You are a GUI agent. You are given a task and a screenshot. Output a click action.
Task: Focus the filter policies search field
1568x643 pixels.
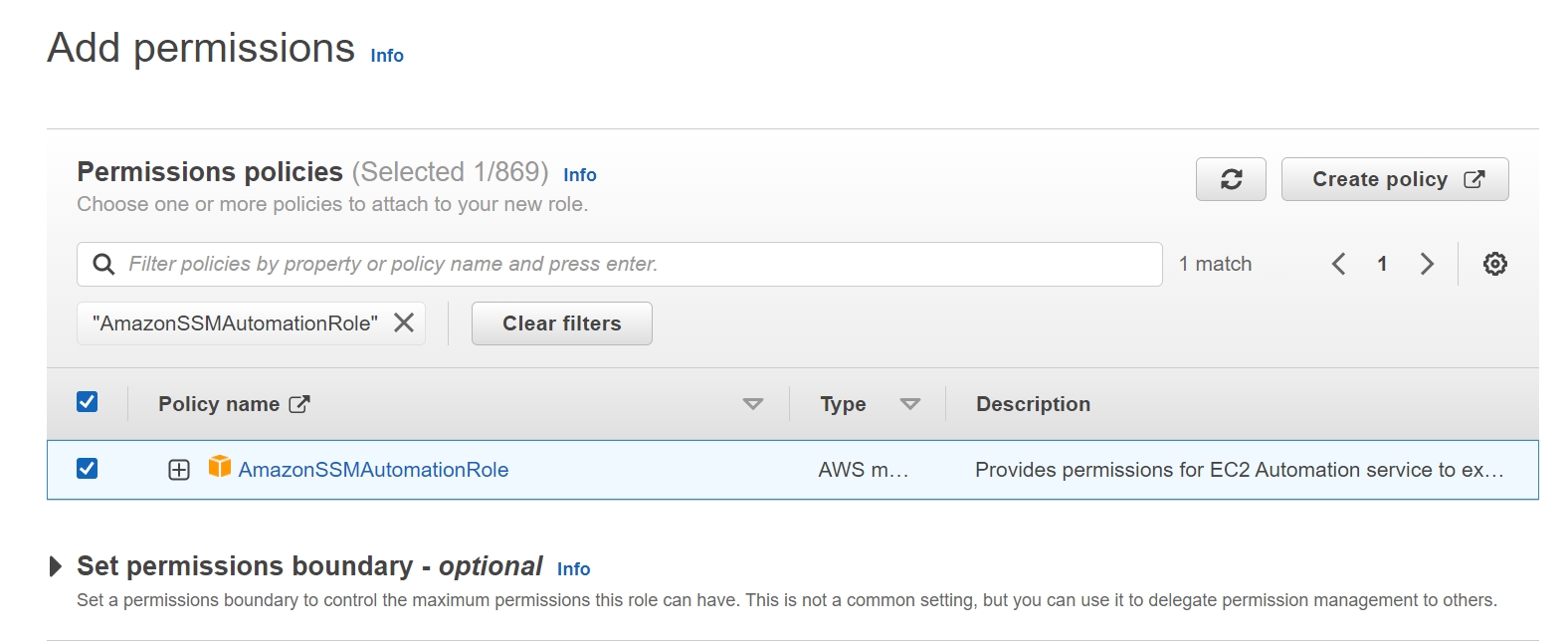coord(637,264)
